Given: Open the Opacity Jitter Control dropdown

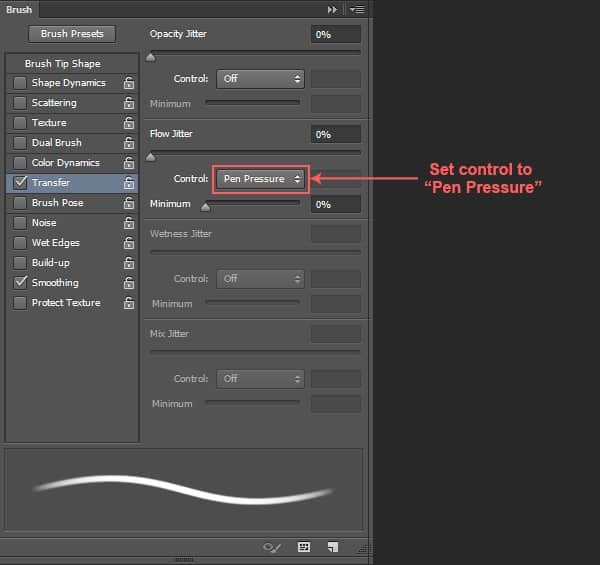Looking at the screenshot, I should 260,79.
